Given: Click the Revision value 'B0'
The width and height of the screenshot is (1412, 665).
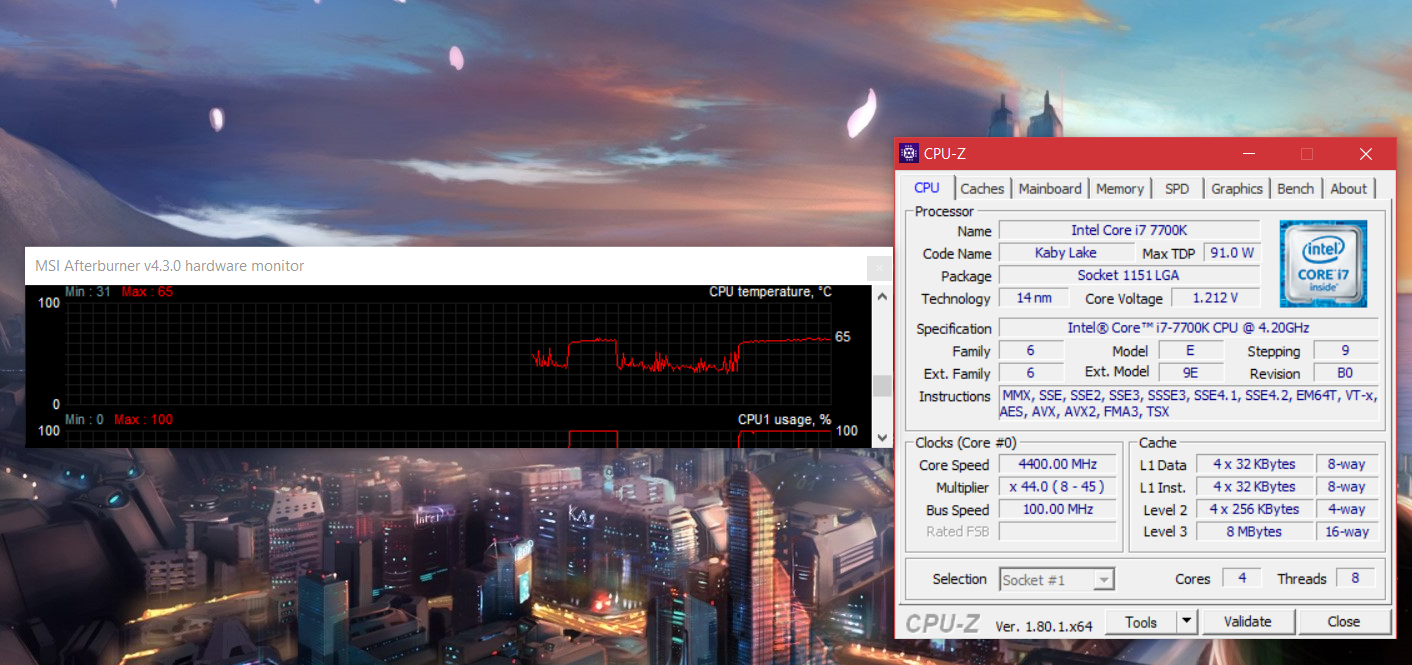Looking at the screenshot, I should 1345,373.
